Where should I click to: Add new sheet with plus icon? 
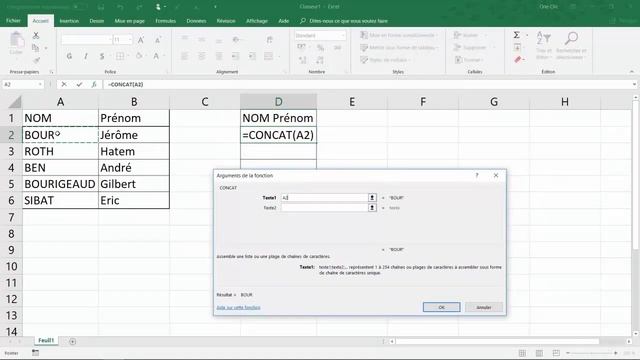click(72, 341)
